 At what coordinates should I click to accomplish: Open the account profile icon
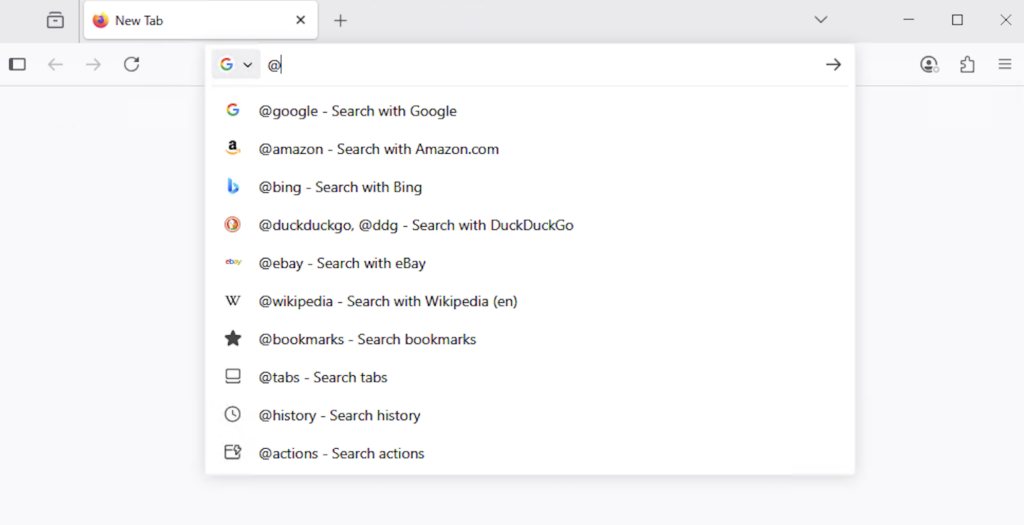(x=929, y=64)
